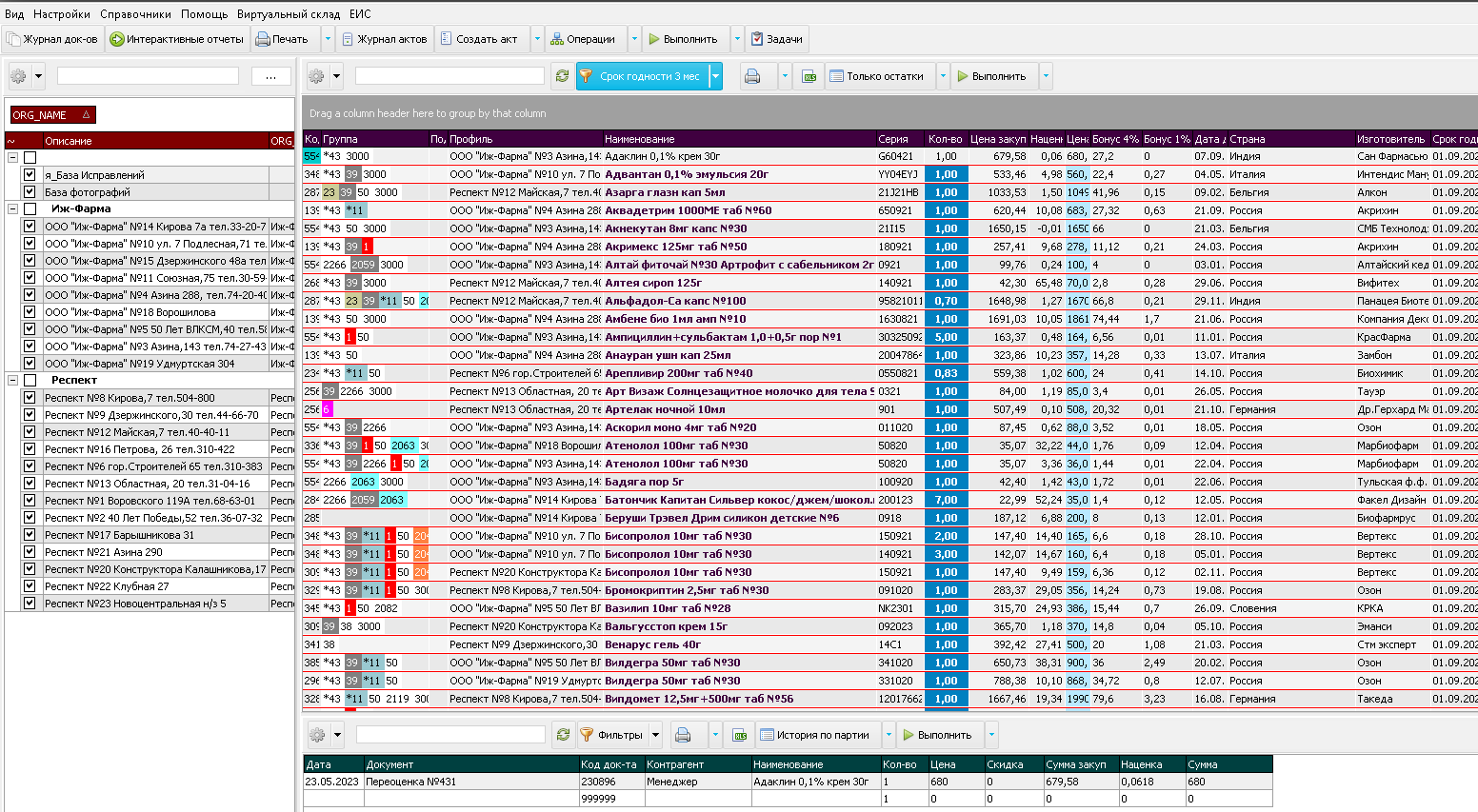Uncheck ООО Иж-Фарма №19 Удмуртская 304

[x=30, y=364]
